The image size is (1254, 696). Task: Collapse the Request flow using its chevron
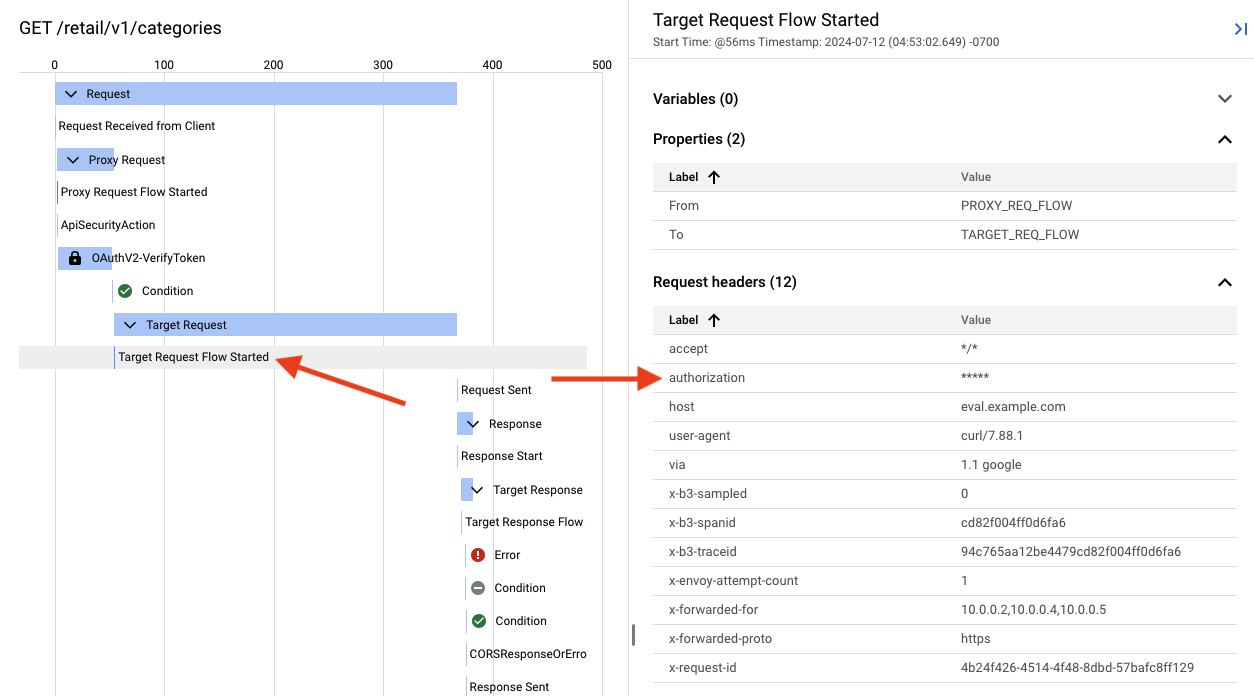click(70, 93)
